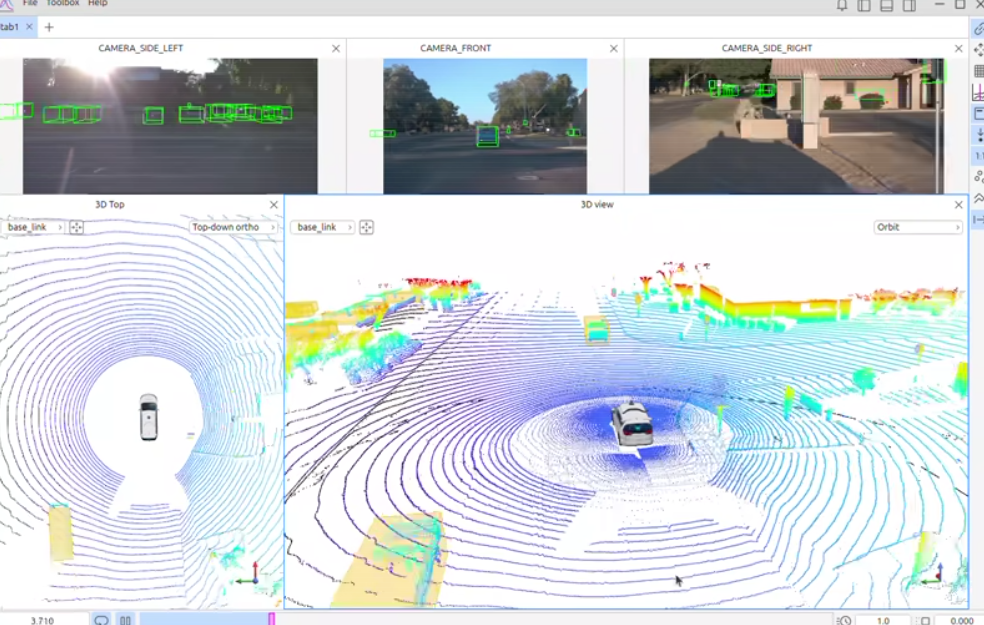984x625 pixels.
Task: Click the 3D view panel title
Action: click(597, 205)
